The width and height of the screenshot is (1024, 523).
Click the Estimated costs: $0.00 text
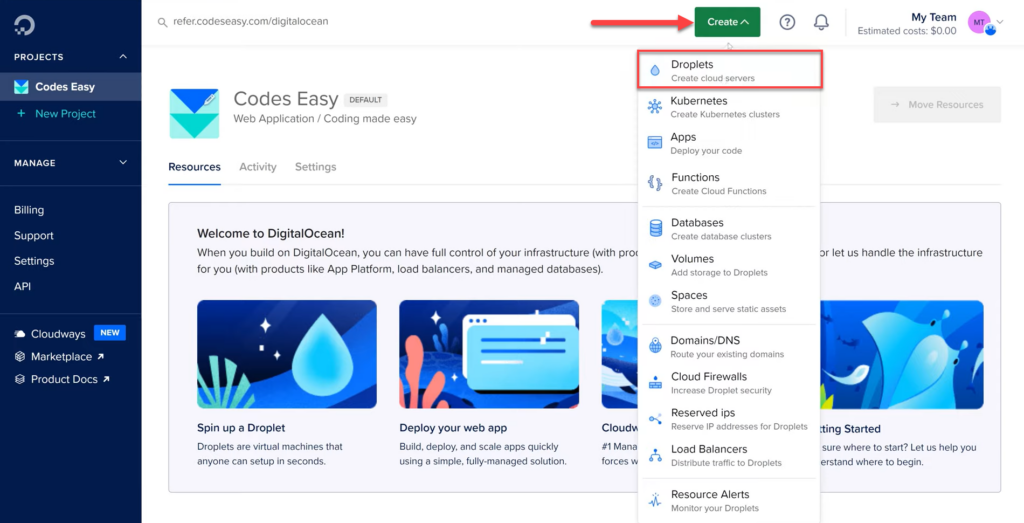(907, 31)
